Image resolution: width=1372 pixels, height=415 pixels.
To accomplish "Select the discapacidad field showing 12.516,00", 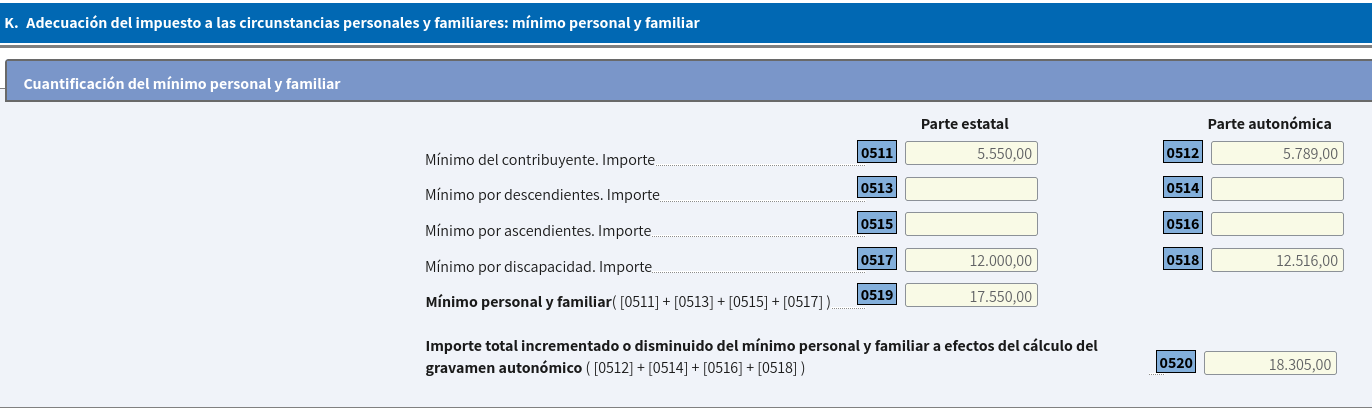I will [1277, 260].
